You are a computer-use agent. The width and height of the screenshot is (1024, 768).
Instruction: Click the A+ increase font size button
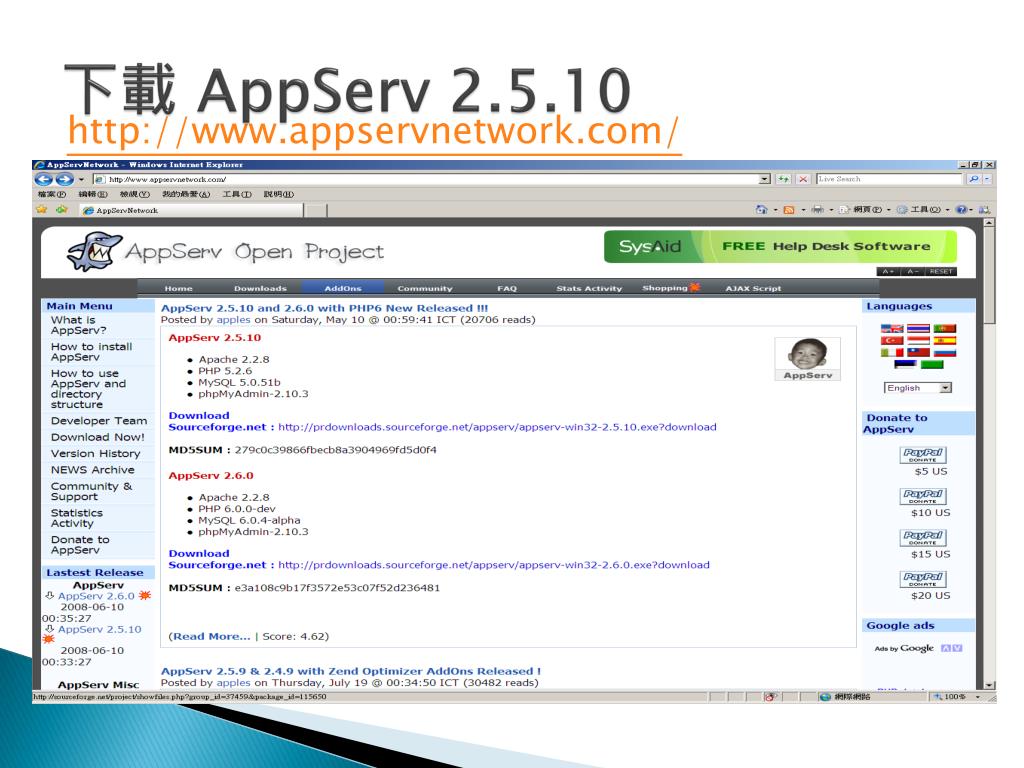click(x=888, y=272)
